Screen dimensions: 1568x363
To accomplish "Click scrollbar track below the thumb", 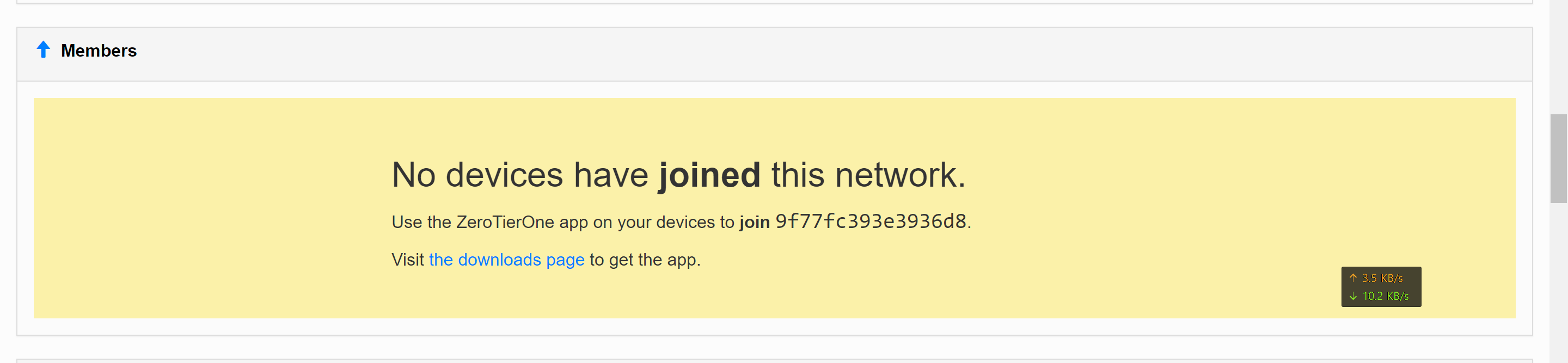I will pyautogui.click(x=1558, y=280).
